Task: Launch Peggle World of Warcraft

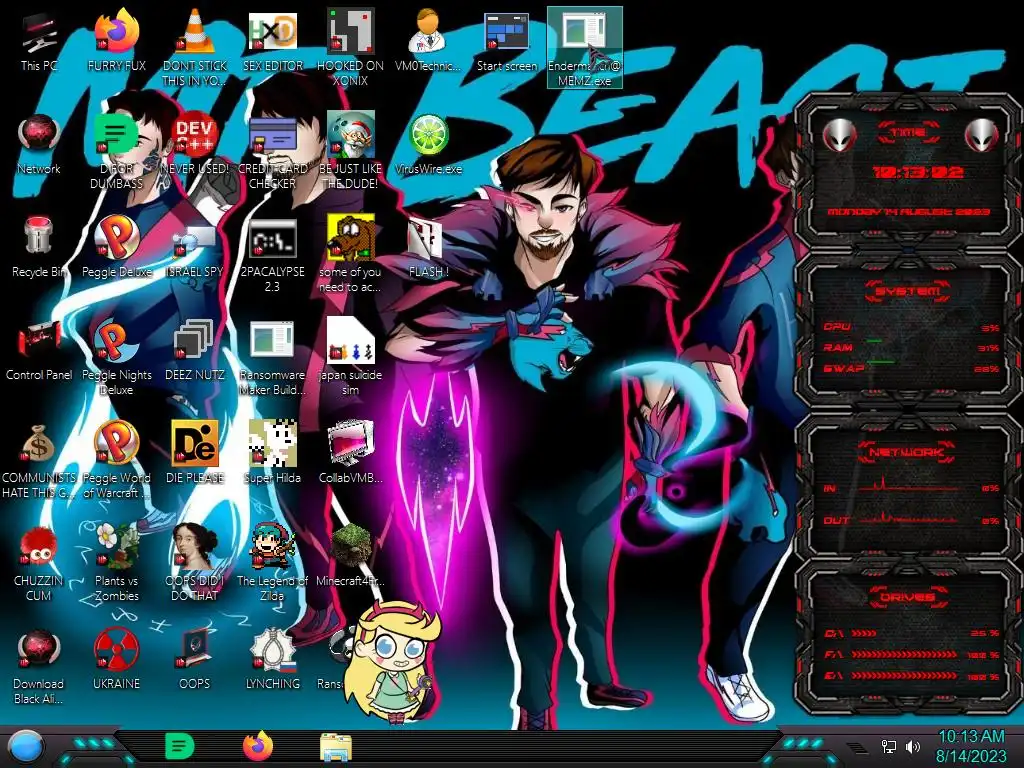Action: [x=116, y=459]
